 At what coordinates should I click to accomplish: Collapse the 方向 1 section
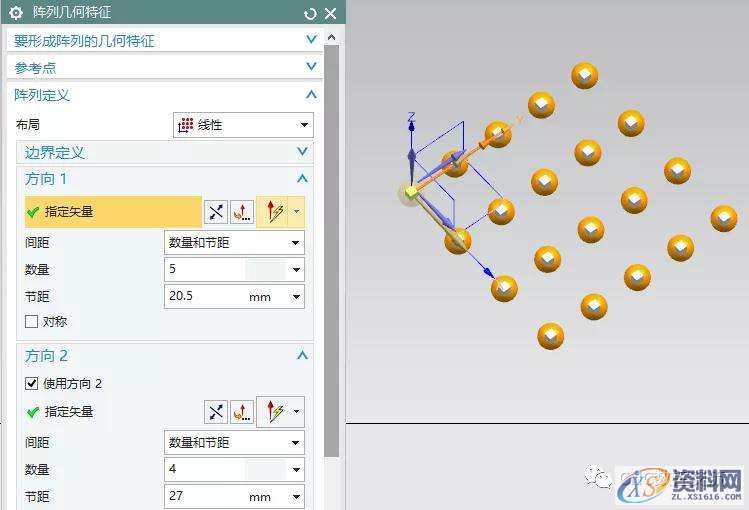(302, 179)
